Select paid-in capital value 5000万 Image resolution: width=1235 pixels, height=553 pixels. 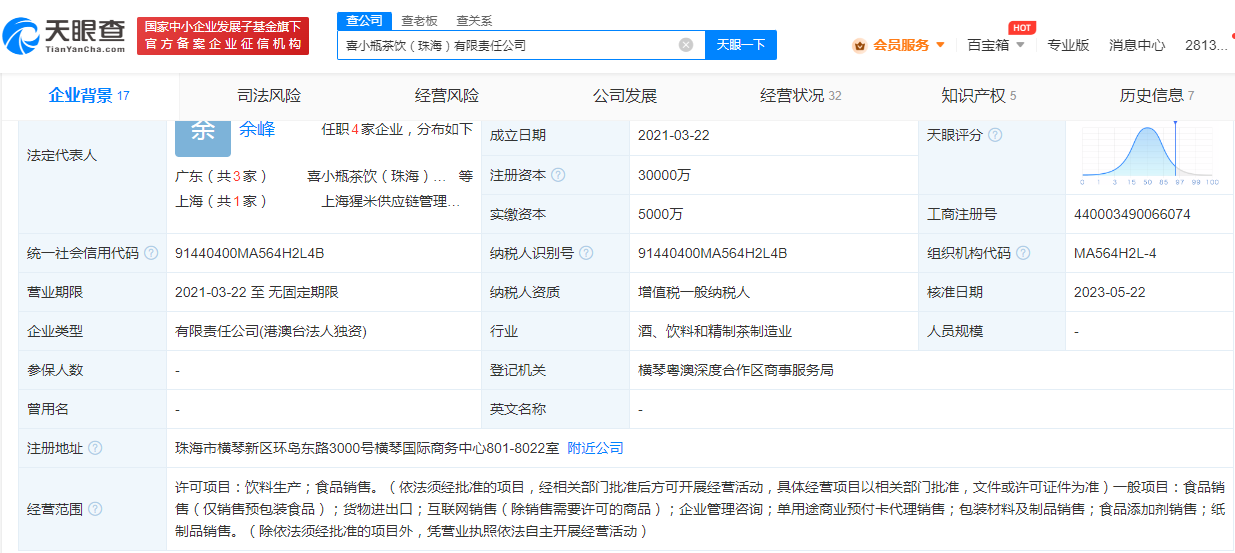click(660, 214)
